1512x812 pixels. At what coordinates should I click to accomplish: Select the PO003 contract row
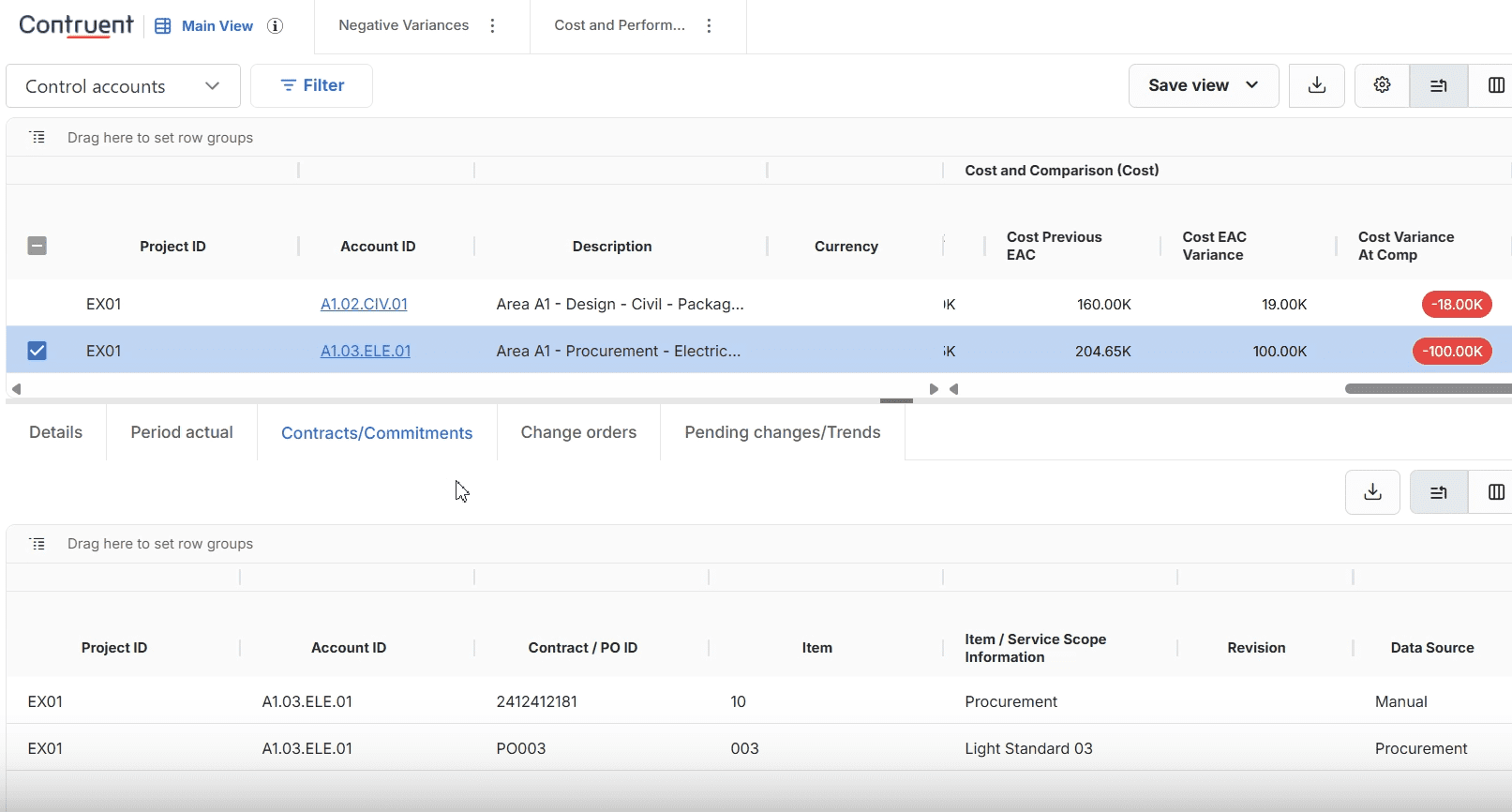759,748
